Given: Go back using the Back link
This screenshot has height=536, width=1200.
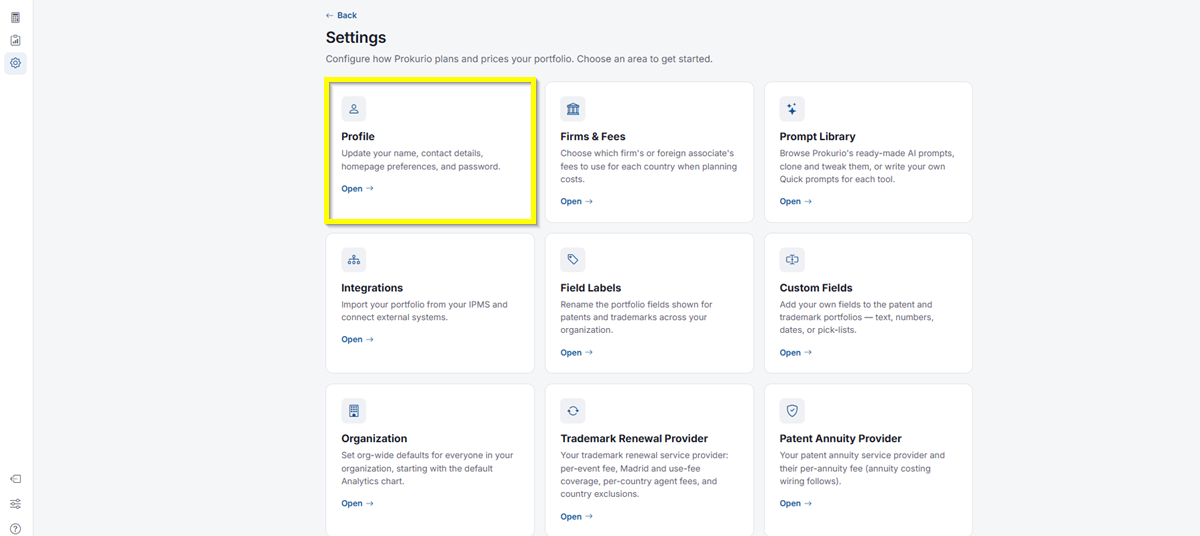Looking at the screenshot, I should coord(341,15).
